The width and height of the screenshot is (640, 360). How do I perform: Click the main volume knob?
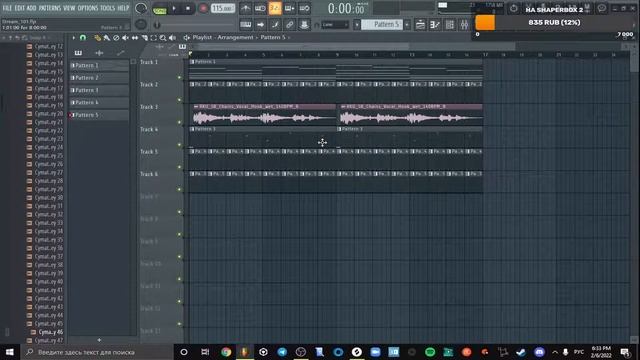pyautogui.click(x=140, y=8)
